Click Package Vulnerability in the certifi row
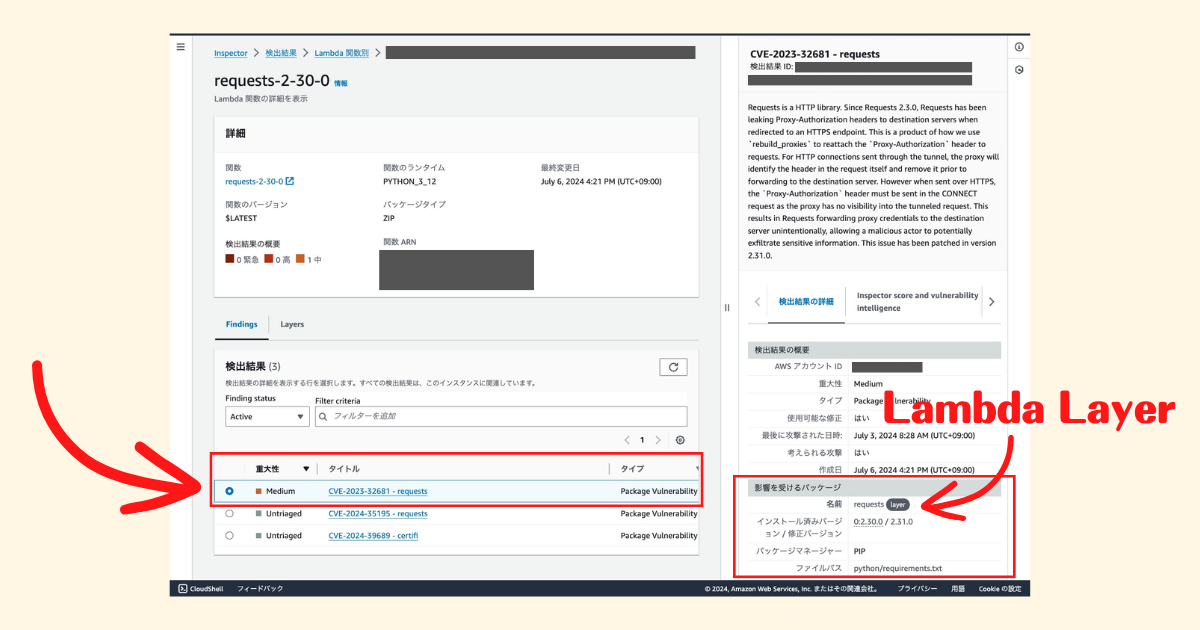This screenshot has width=1200, height=630. pos(658,535)
